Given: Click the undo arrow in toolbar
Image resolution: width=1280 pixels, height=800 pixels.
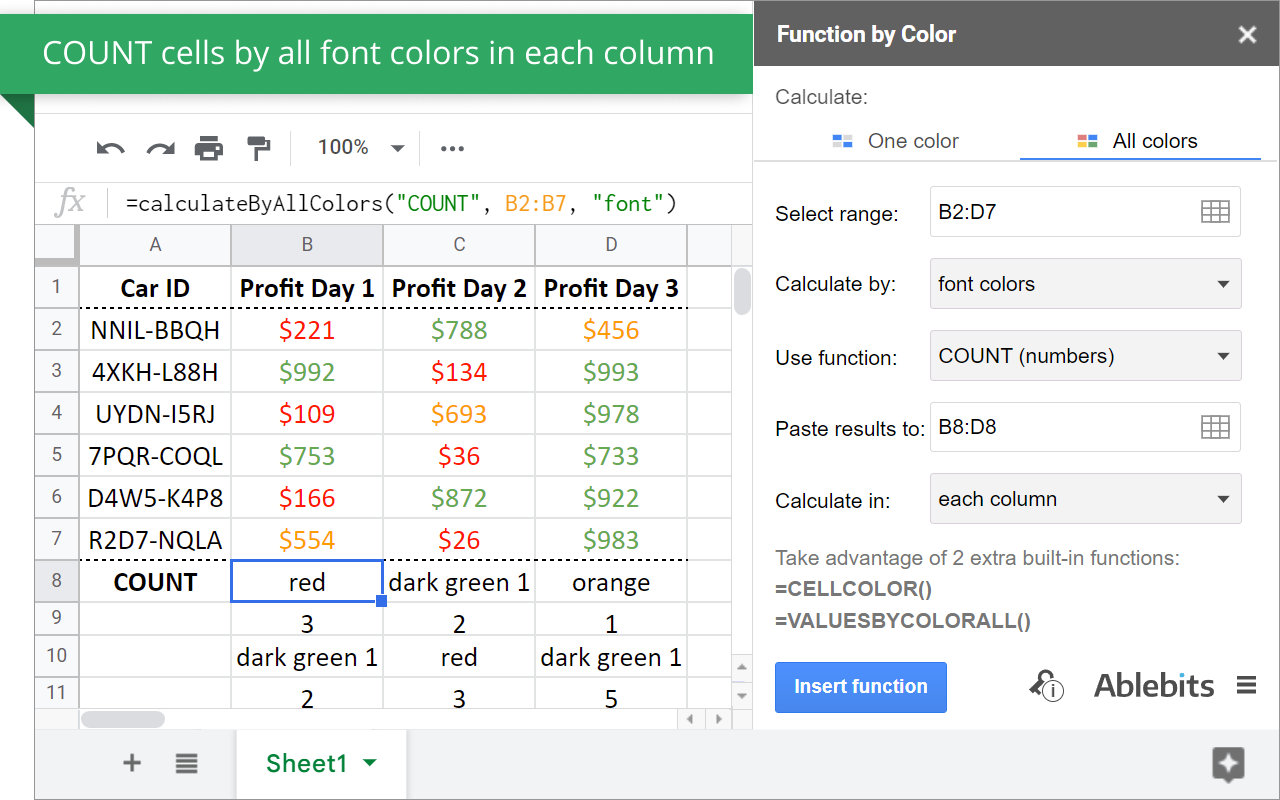Looking at the screenshot, I should 110,148.
